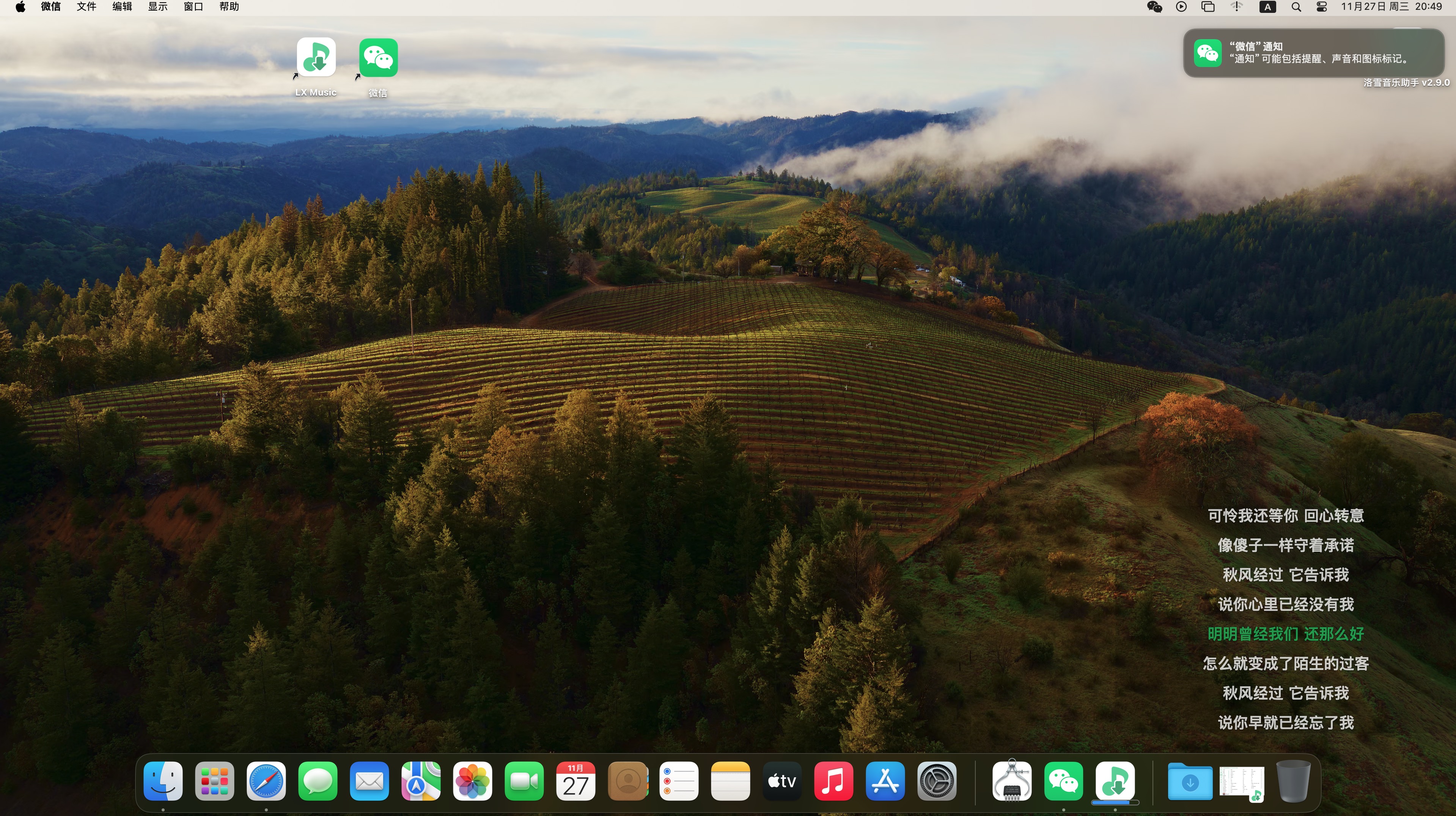Open Notes from the Dock
The width and height of the screenshot is (1456, 816).
click(730, 781)
